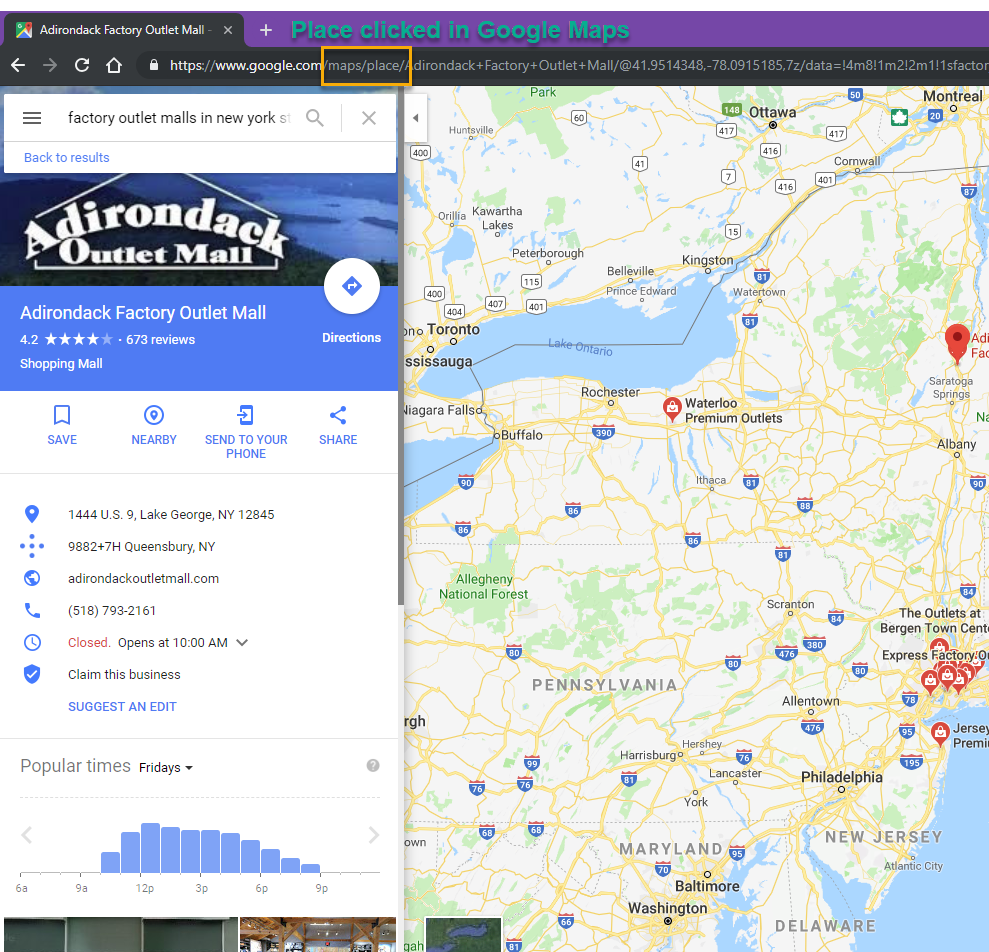The height and width of the screenshot is (952, 989).
Task: Click Waterloo Premium Outlets map marker
Action: (673, 408)
